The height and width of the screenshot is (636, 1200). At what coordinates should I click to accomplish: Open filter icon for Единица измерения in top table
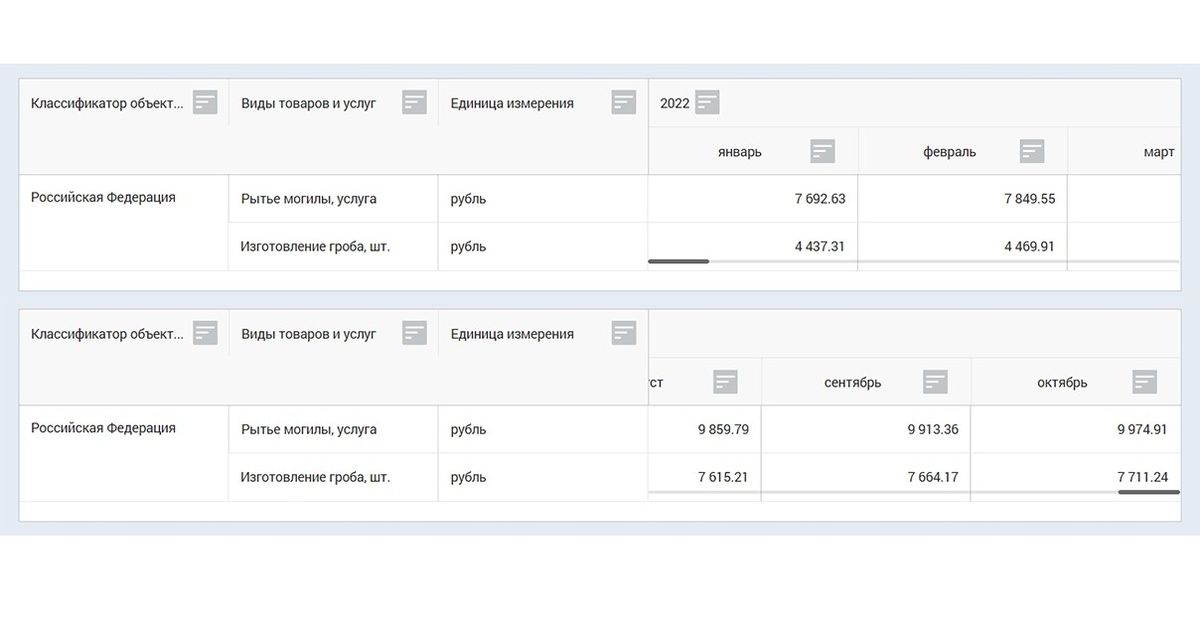click(x=624, y=102)
